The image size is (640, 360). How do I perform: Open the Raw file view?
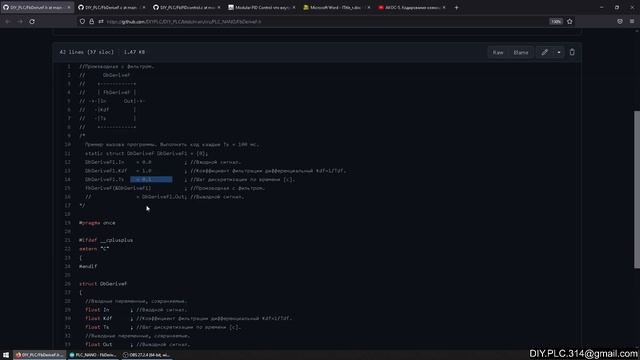pos(498,52)
